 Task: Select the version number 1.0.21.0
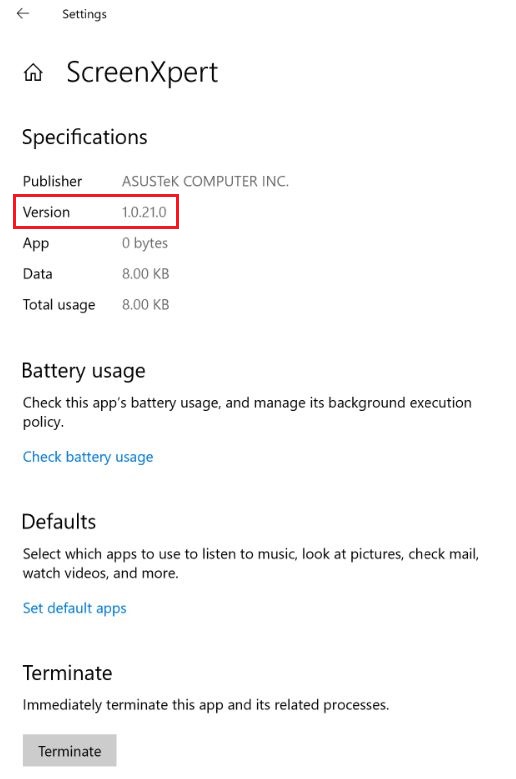tap(144, 212)
